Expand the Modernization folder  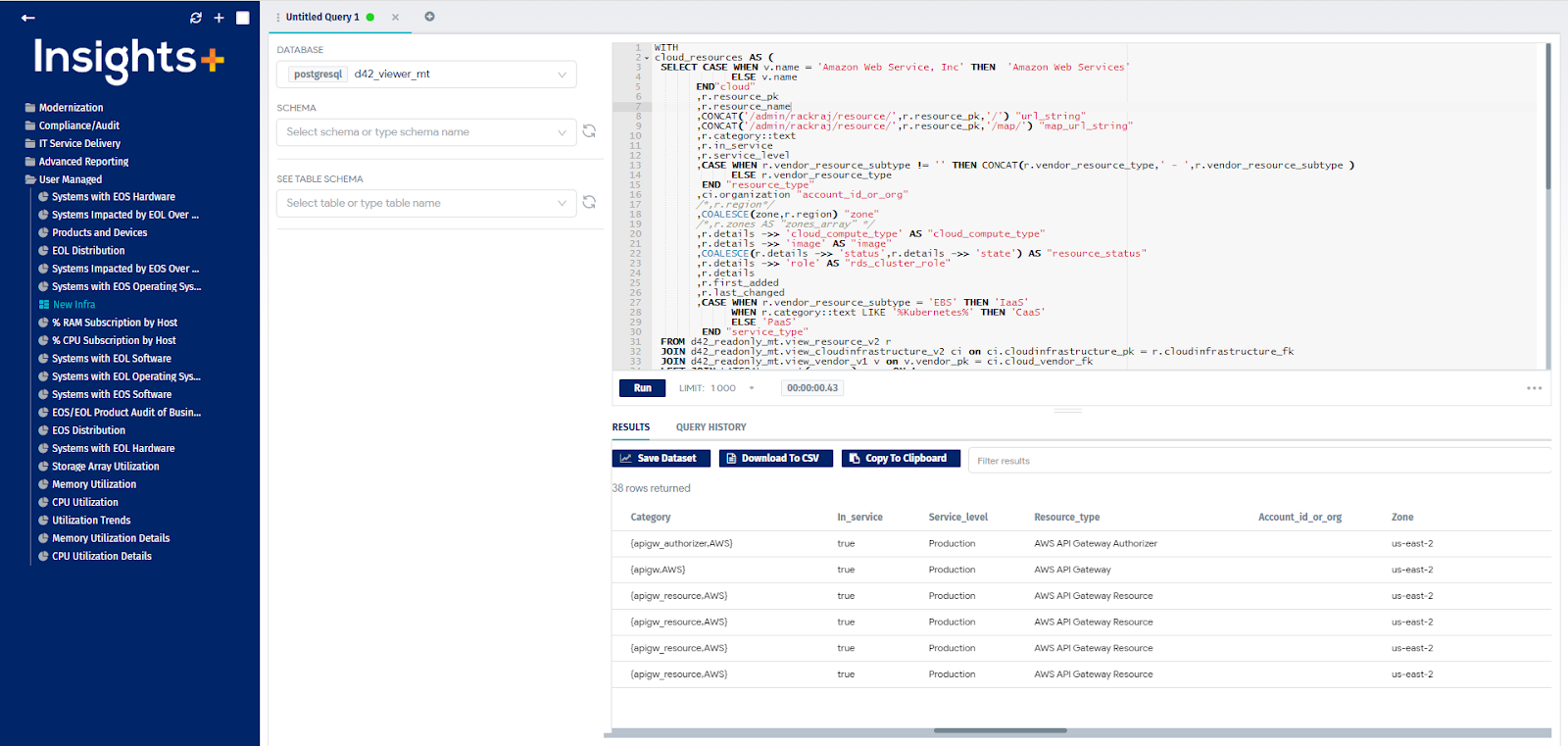tap(71, 108)
